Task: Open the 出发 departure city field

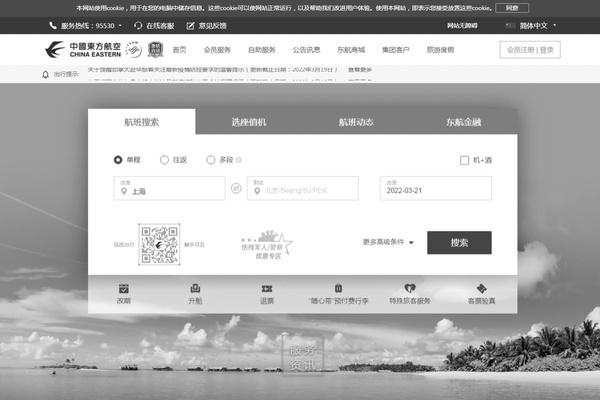Action: 168,189
